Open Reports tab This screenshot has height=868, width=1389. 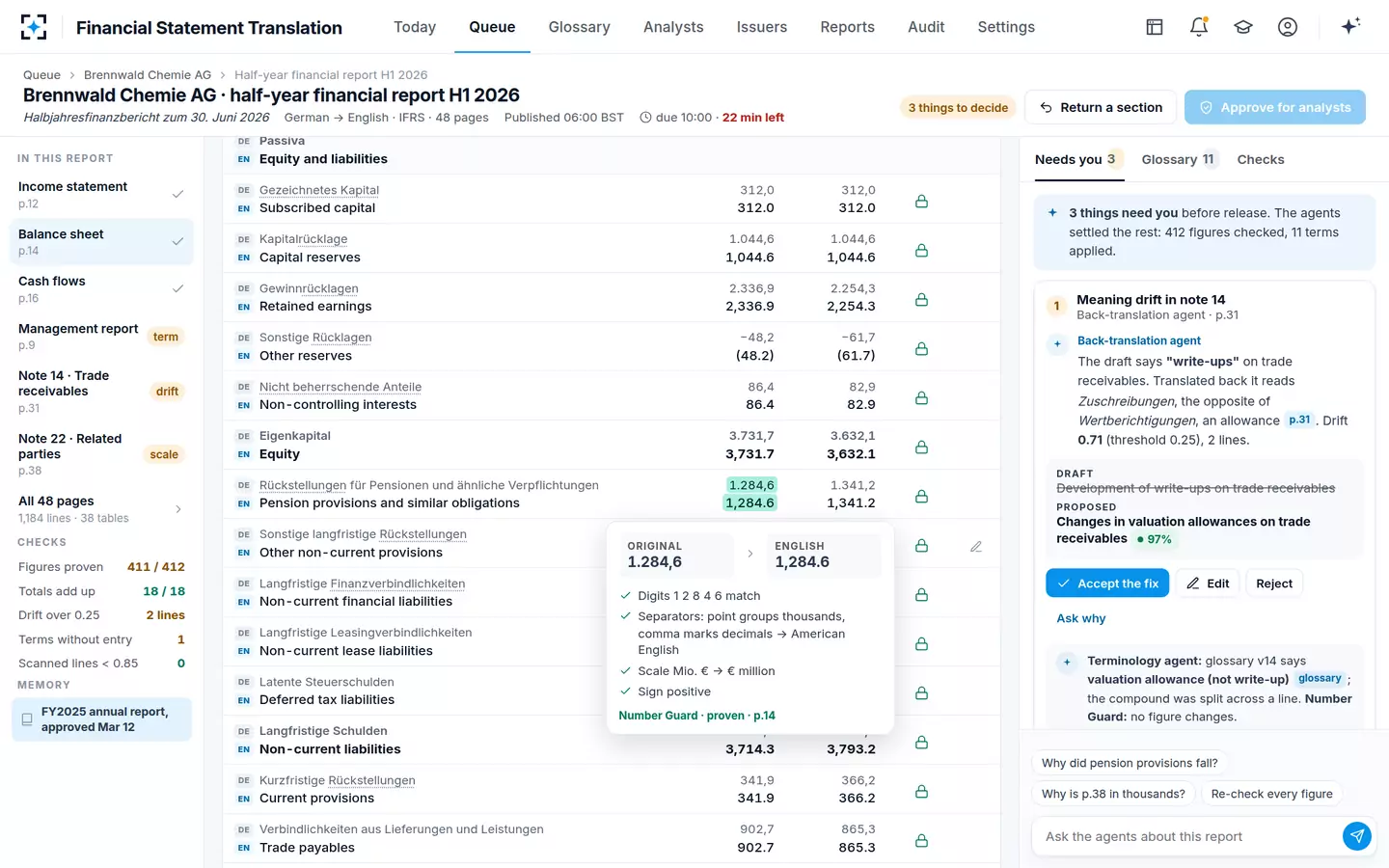tap(847, 27)
